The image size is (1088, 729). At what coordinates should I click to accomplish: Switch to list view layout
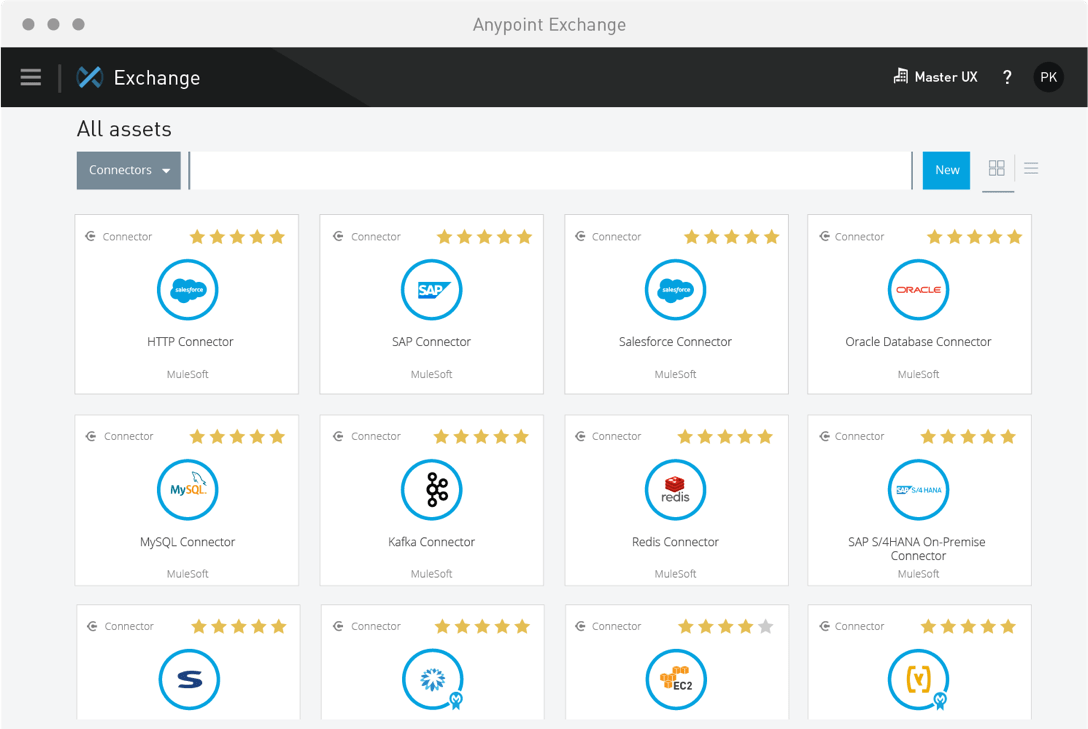(1030, 169)
